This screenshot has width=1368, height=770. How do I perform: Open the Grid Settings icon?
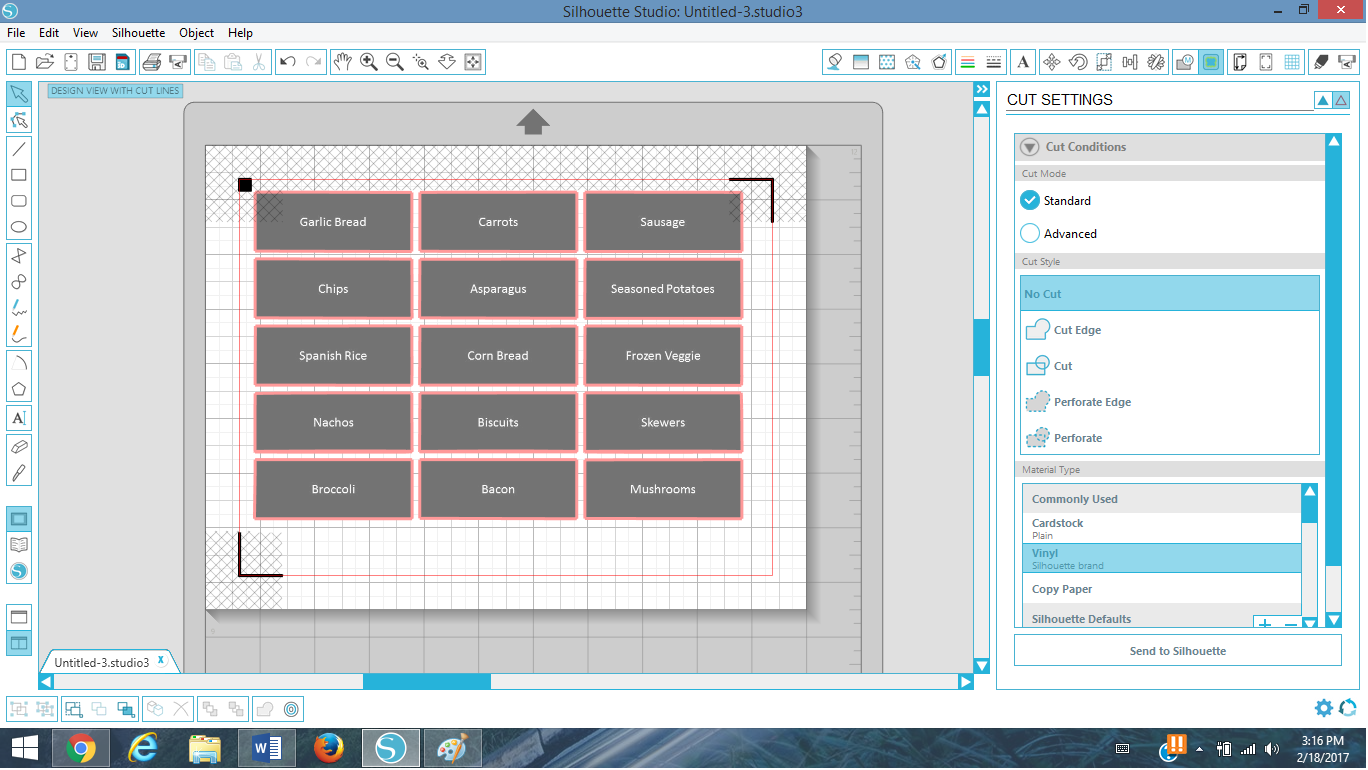pos(1292,62)
